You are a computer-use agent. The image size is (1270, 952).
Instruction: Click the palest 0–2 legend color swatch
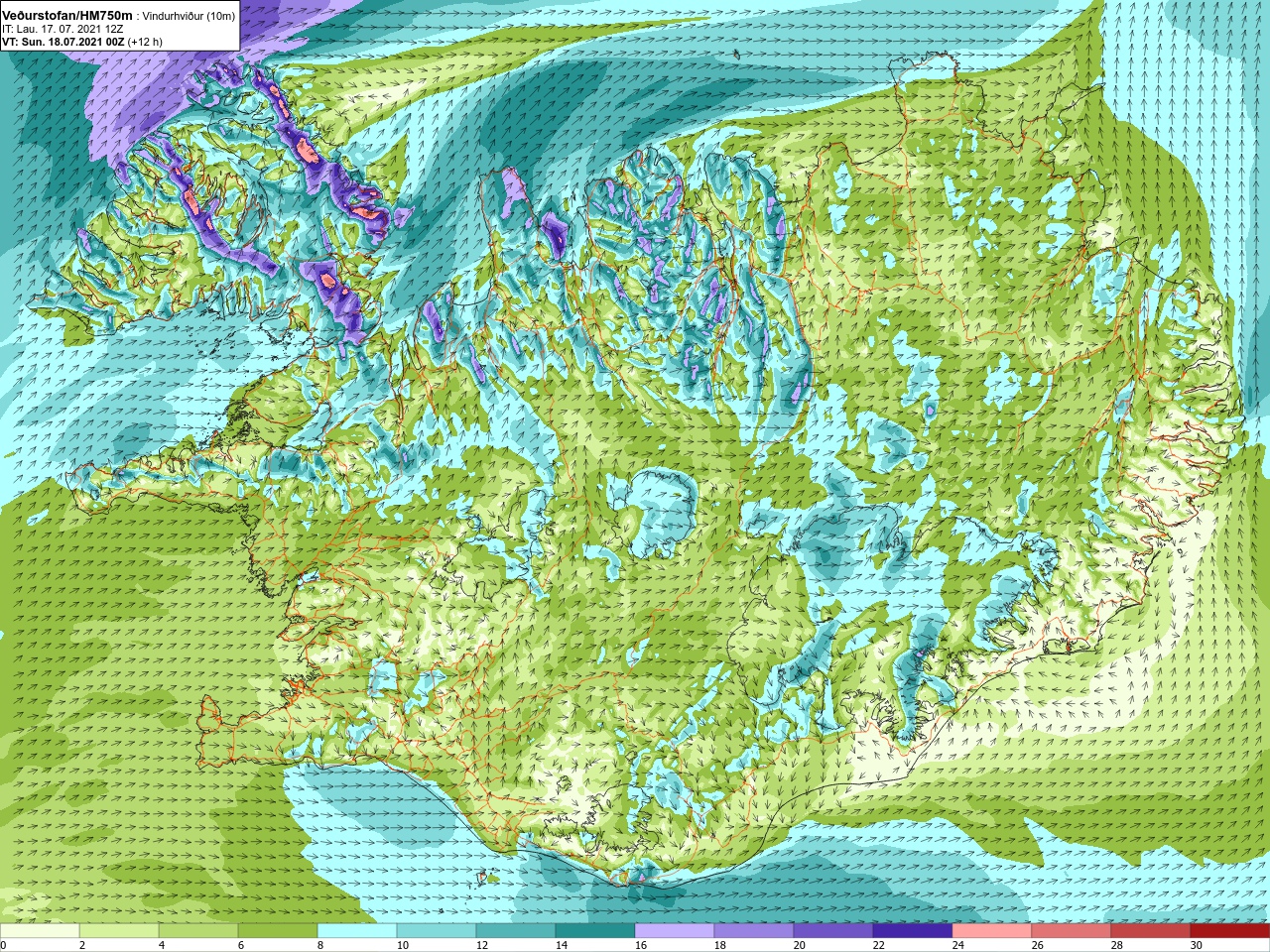pos(40,930)
